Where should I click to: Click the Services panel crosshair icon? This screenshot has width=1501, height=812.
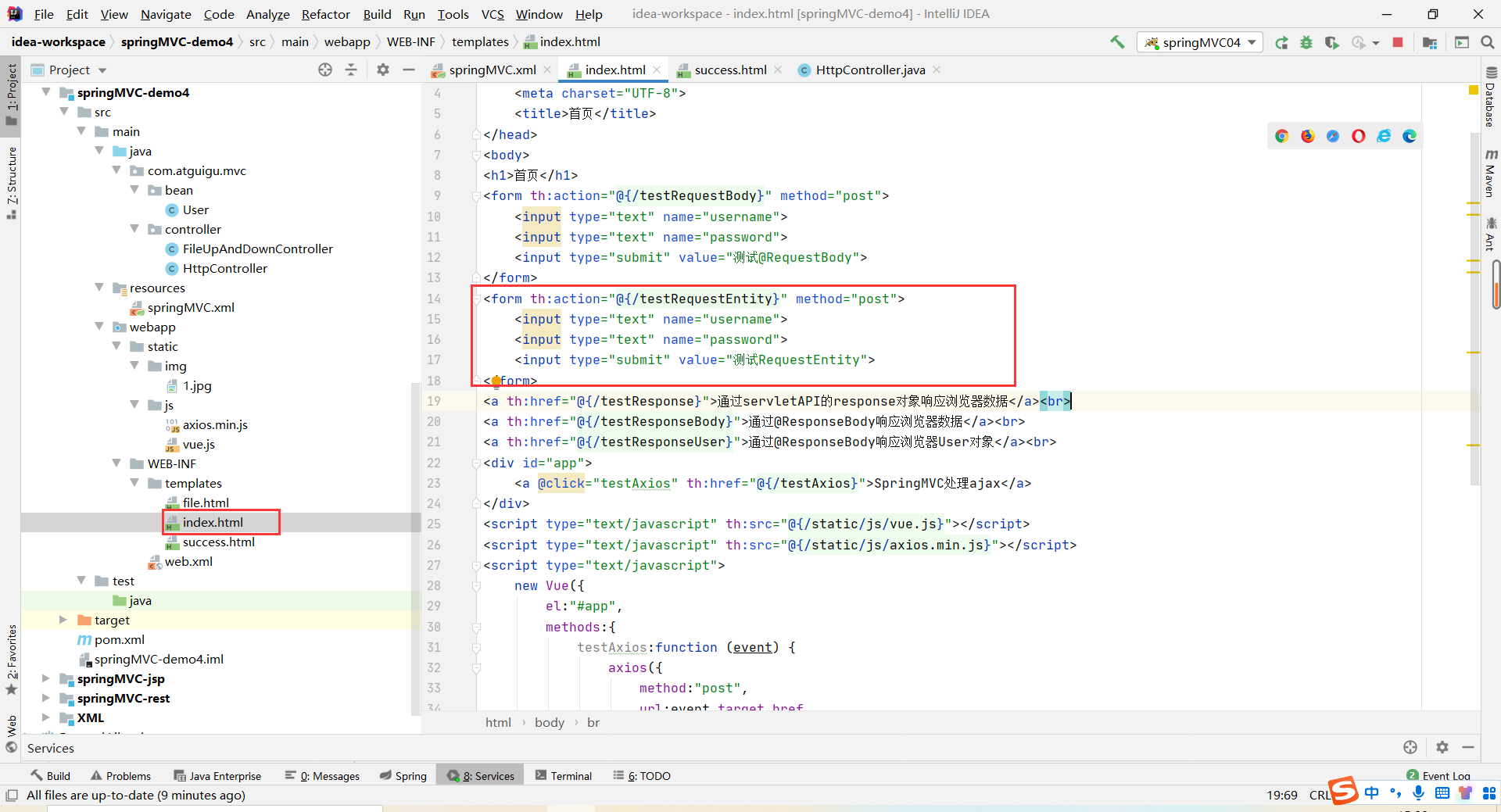[x=1410, y=747]
